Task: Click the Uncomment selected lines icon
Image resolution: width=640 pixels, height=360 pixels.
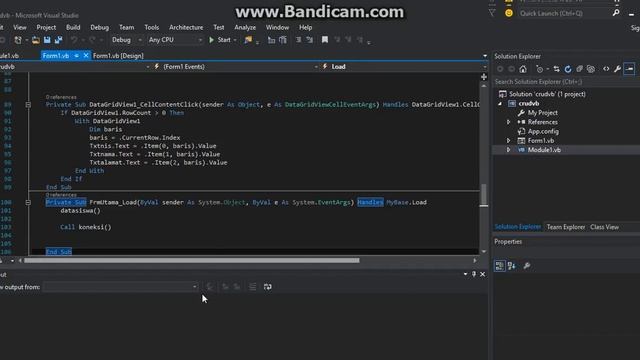Action: [x=310, y=40]
